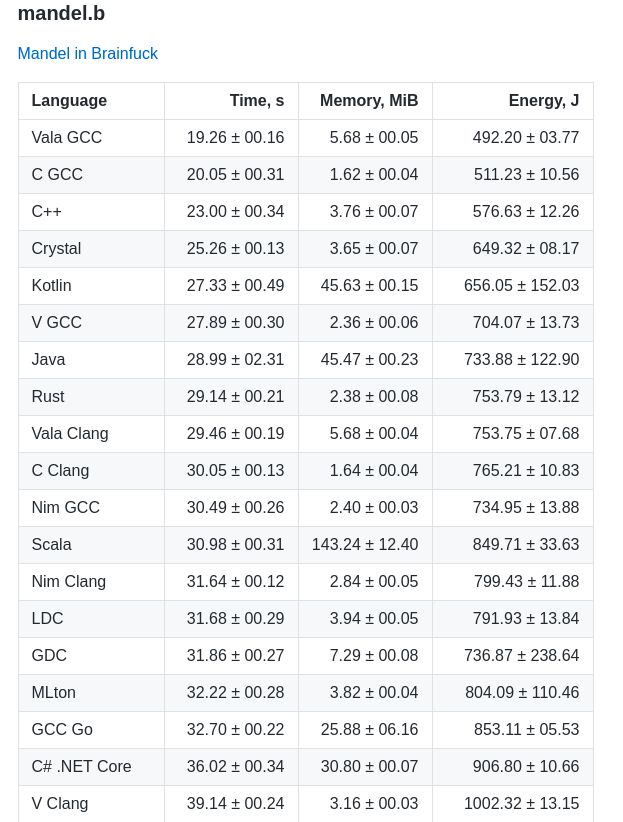Open the Mandel in Brainfuck link
Screen dimensions: 623x822
click(88, 53)
